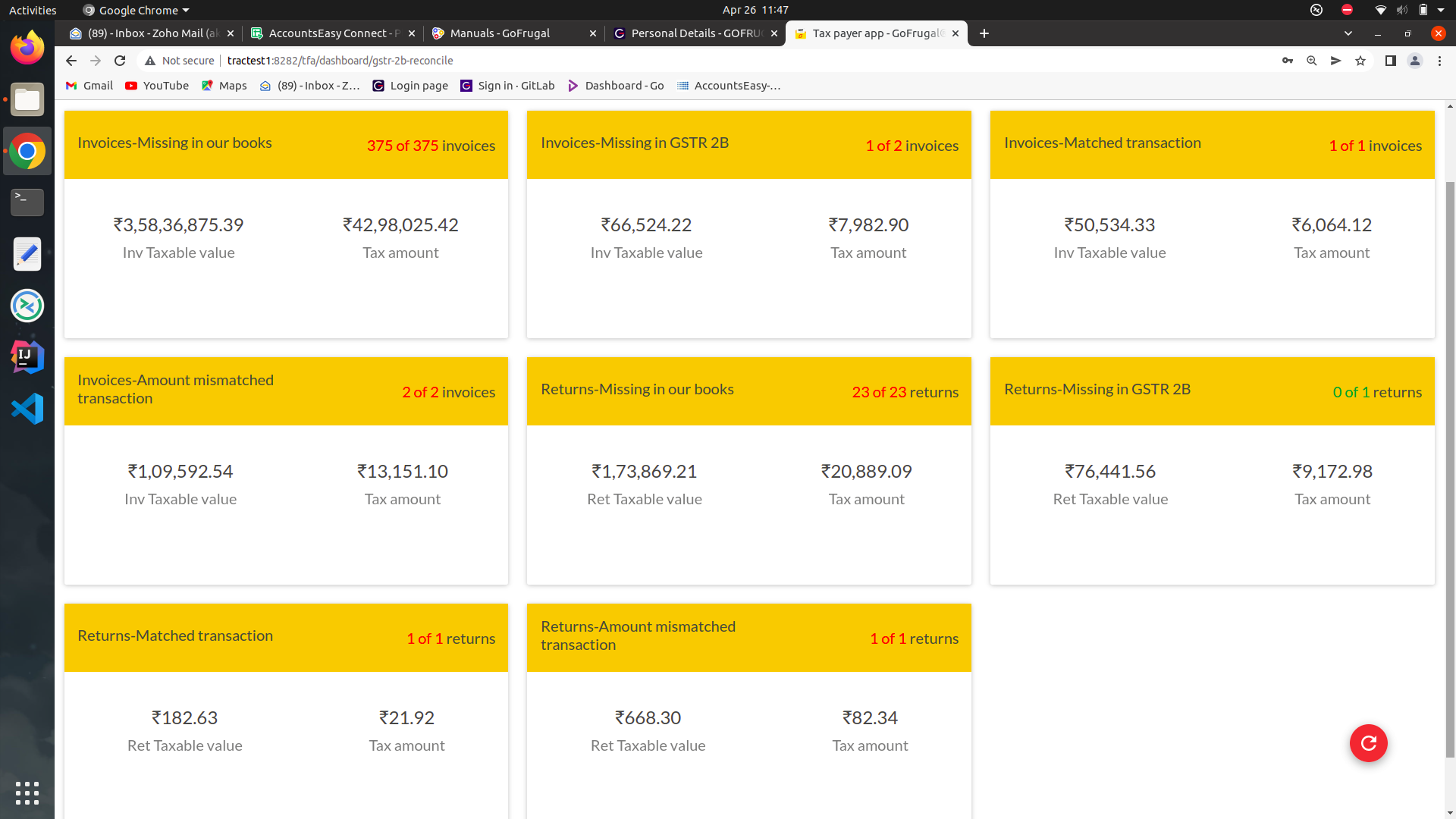
Task: Open the Sign in GitLab bookmark
Action: 507,86
